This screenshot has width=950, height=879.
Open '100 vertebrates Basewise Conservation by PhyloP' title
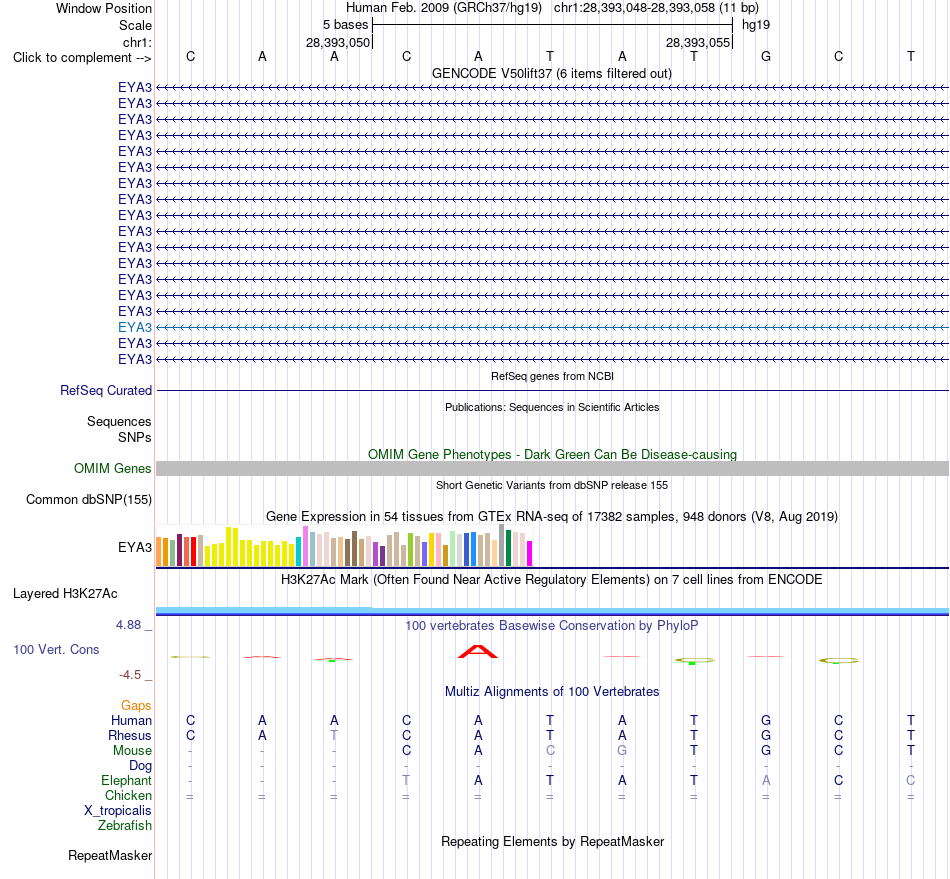click(552, 625)
